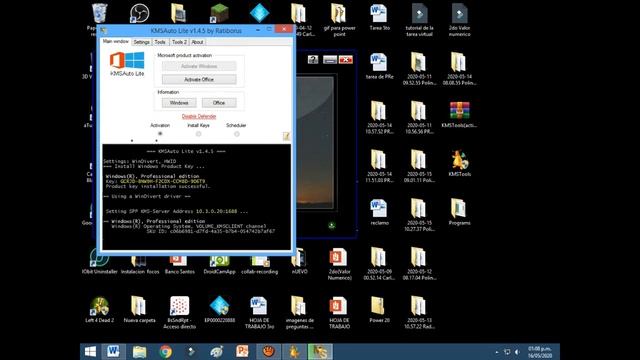Open the 'tarea de PRe' Word document
This screenshot has height=360, width=640.
click(379, 62)
